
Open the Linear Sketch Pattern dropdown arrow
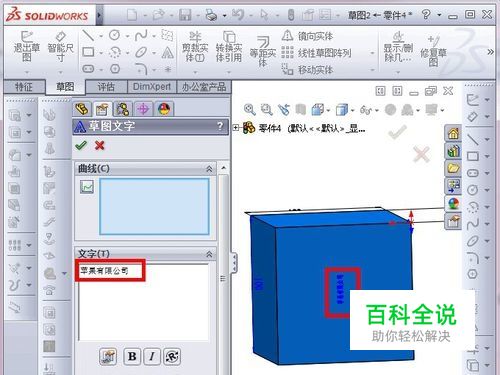coord(372,53)
